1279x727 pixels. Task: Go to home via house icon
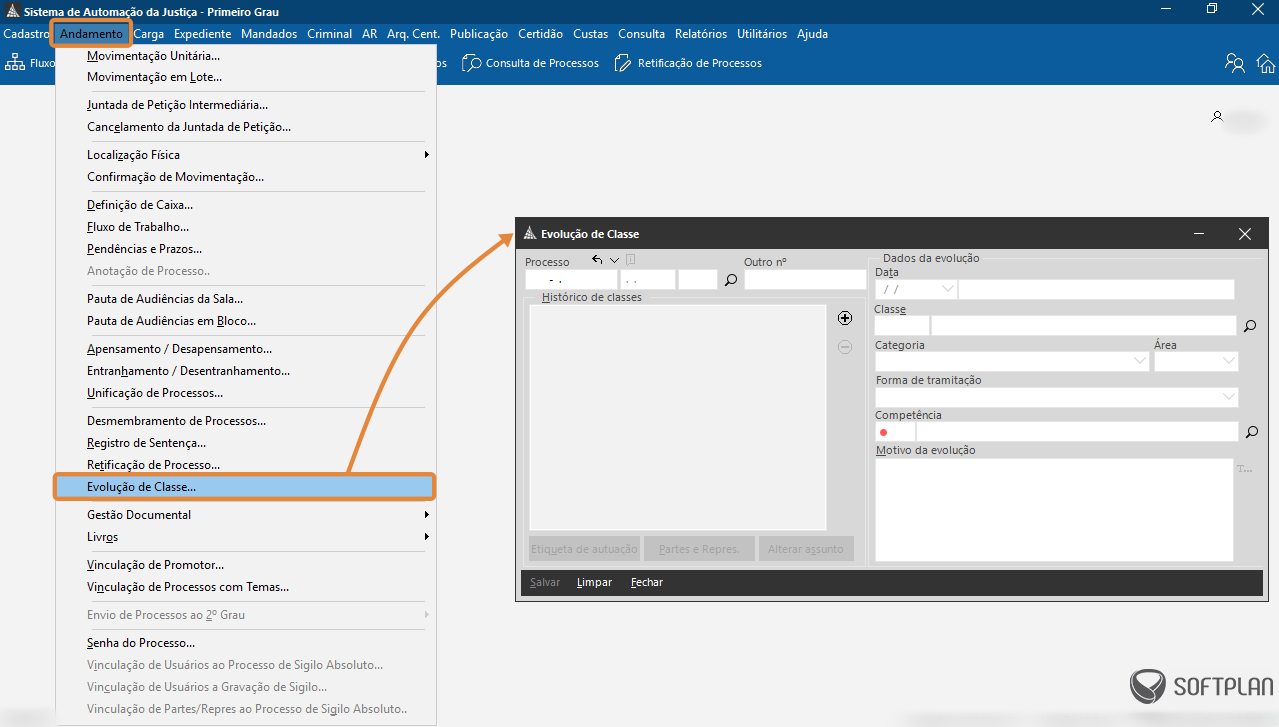(1266, 63)
